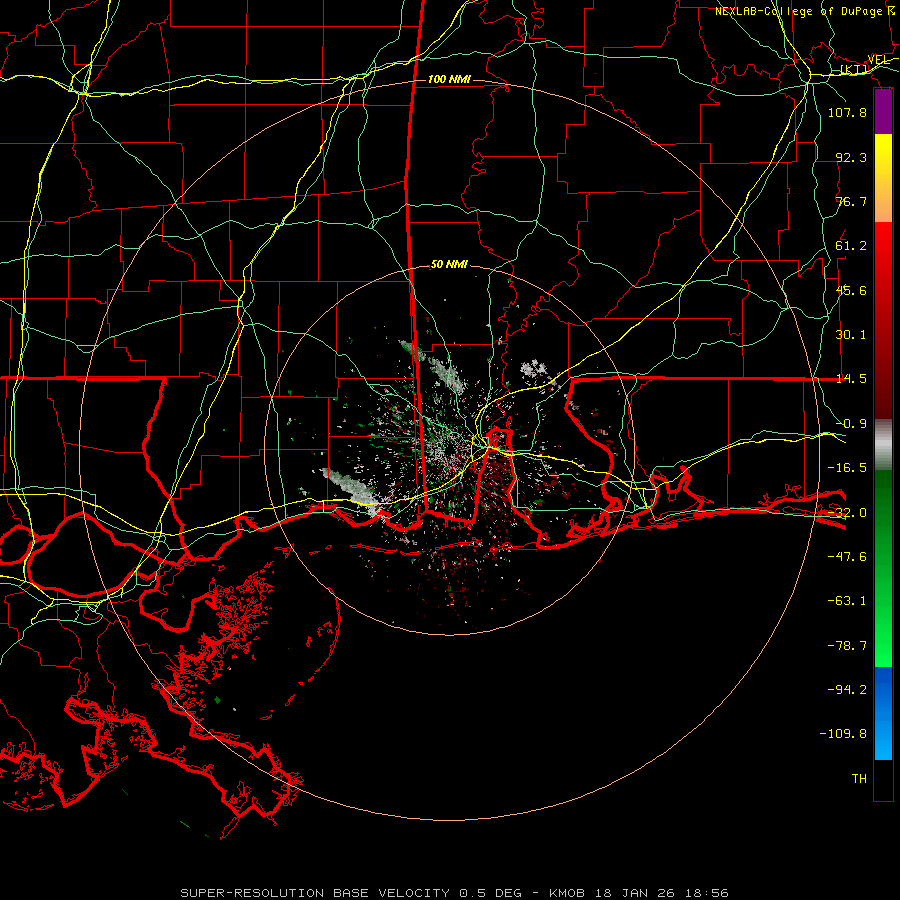Click the -109.8 scale value
900x900 pixels.
[843, 734]
